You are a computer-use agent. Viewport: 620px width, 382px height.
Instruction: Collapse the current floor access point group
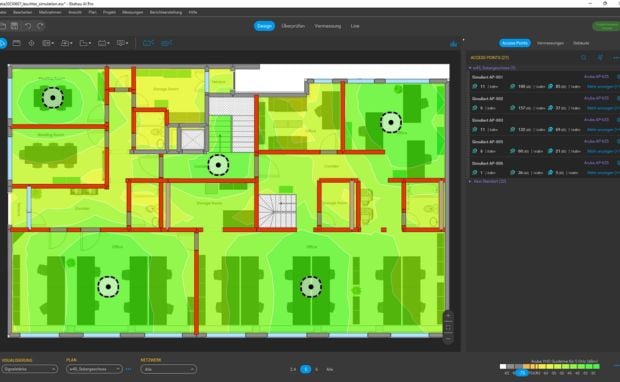coord(470,68)
